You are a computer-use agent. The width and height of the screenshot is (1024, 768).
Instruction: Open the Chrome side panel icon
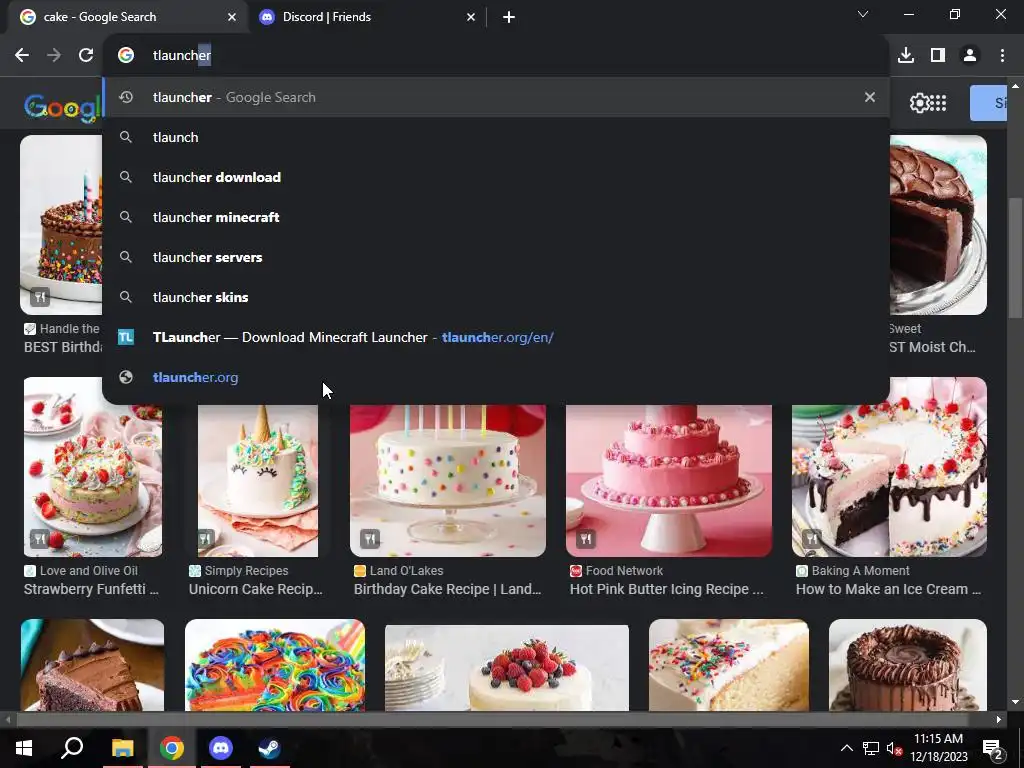(938, 56)
